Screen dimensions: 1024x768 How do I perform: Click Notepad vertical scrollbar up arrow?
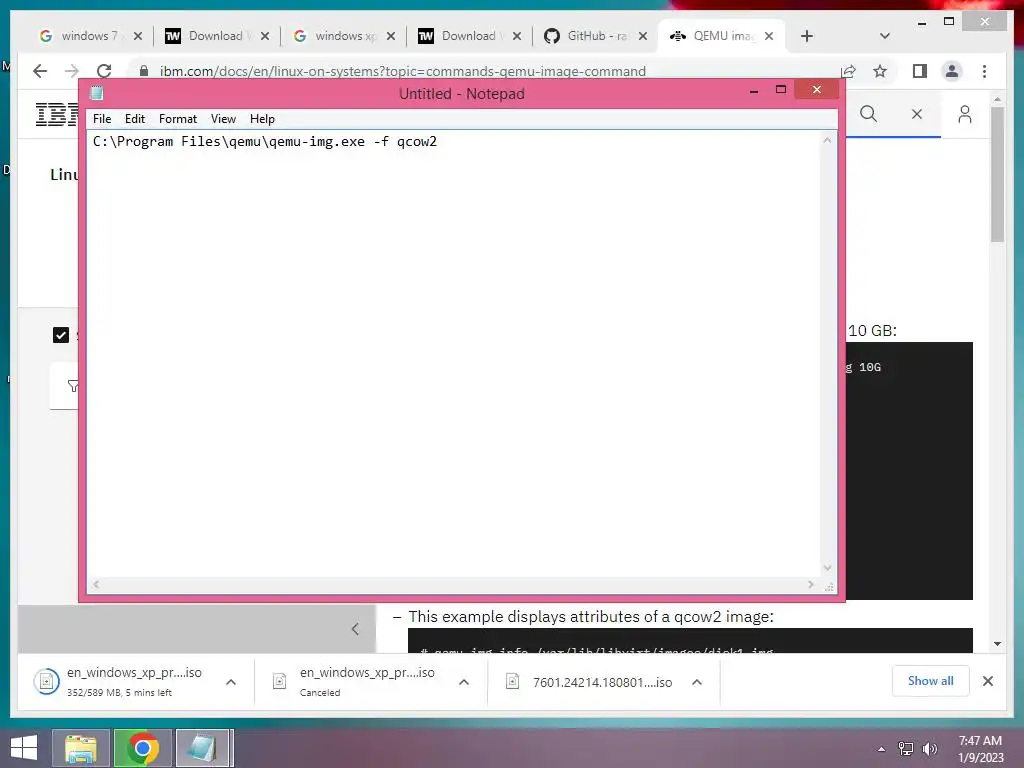pyautogui.click(x=827, y=140)
